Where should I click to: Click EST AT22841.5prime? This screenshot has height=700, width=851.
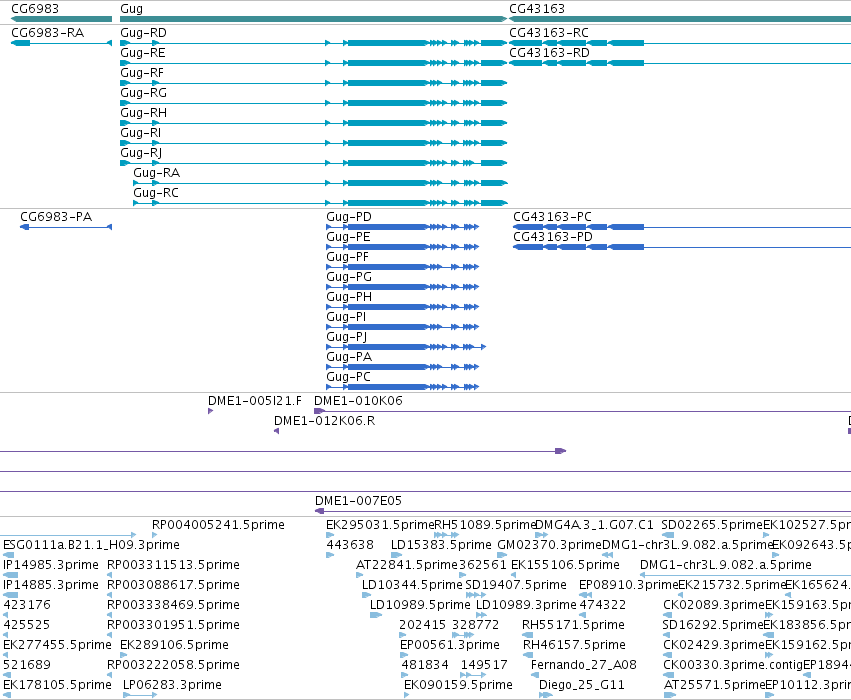(407, 565)
